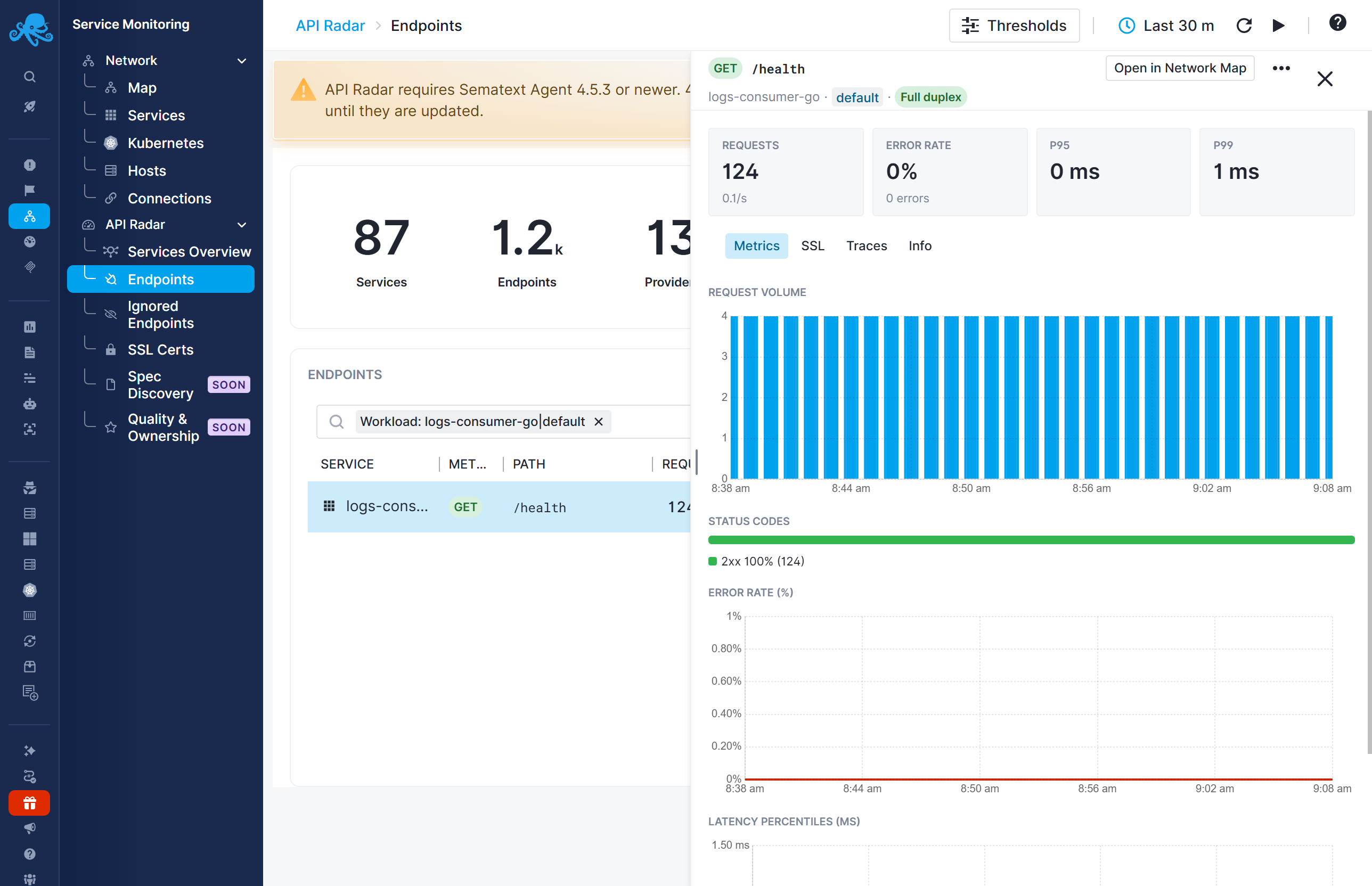Click the default namespace tag

click(x=857, y=97)
